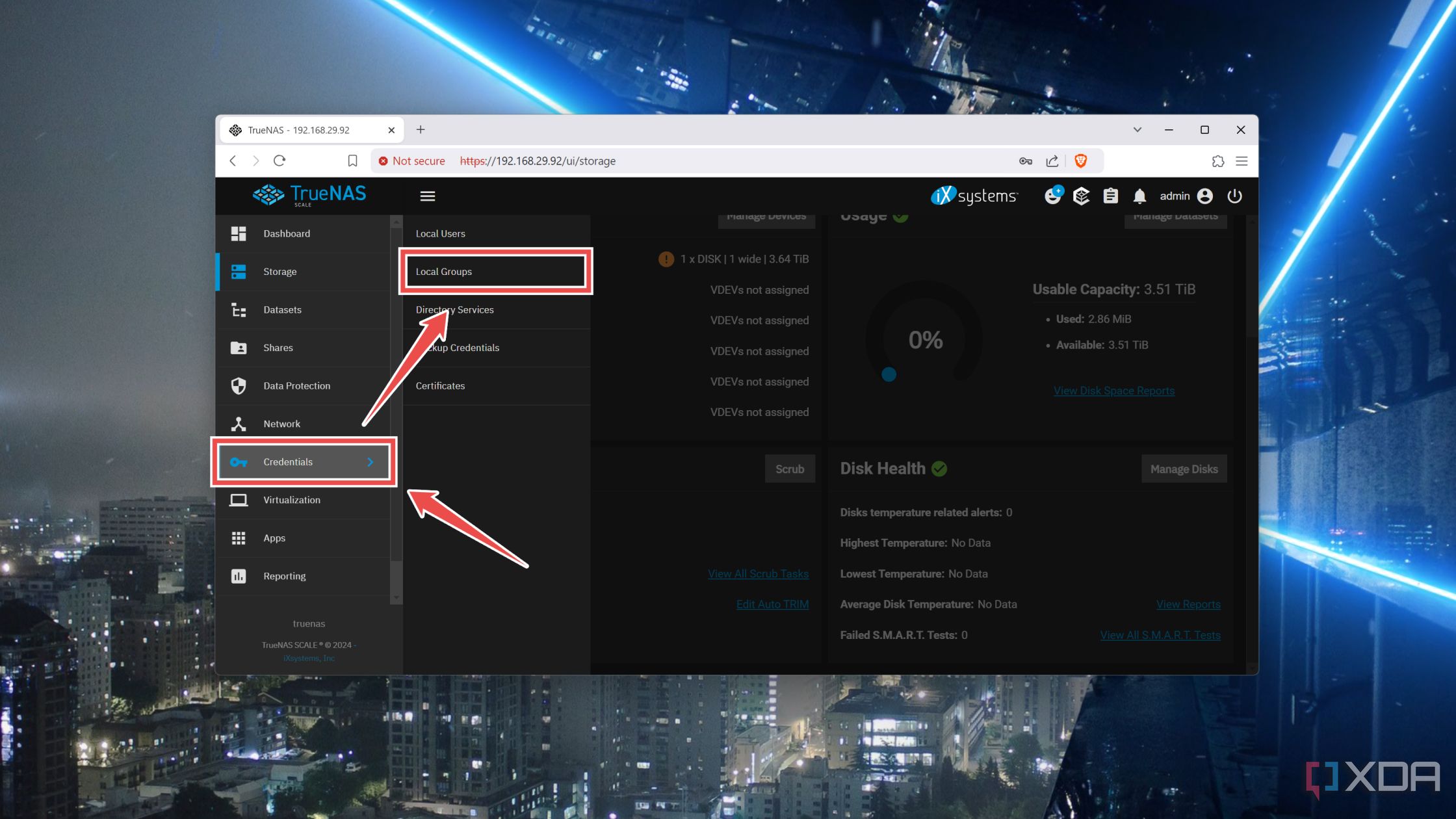
Task: Click the Manage Disks button
Action: (1183, 469)
